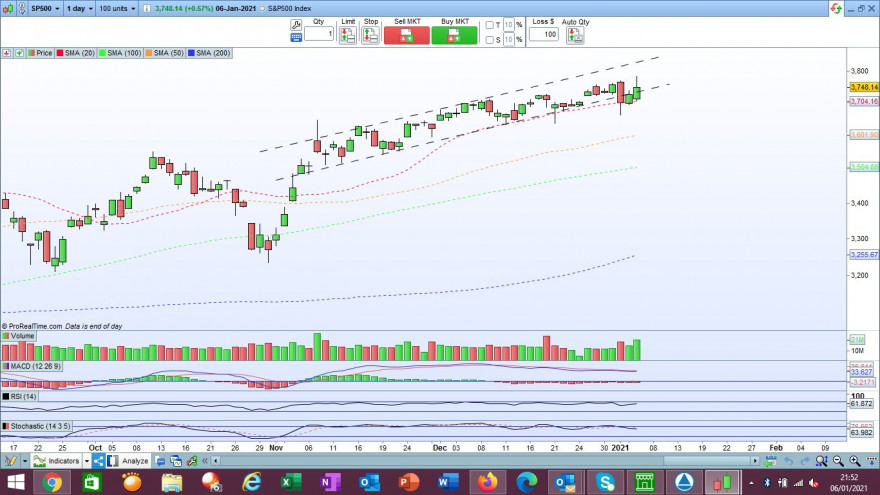The height and width of the screenshot is (495, 880).
Task: Click the Bluetooth tray icon
Action: [x=767, y=483]
